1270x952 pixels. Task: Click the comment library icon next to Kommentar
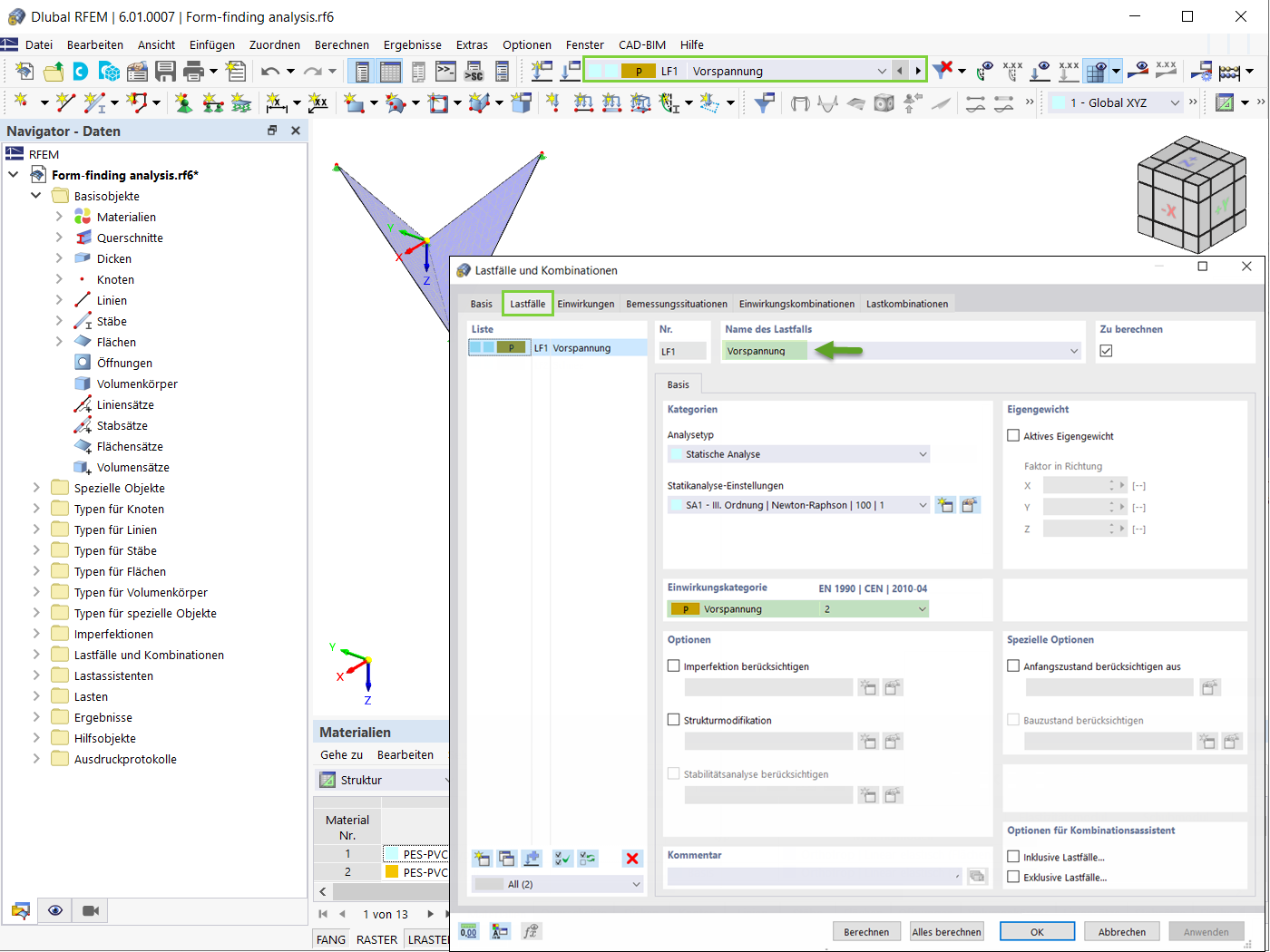(x=976, y=876)
